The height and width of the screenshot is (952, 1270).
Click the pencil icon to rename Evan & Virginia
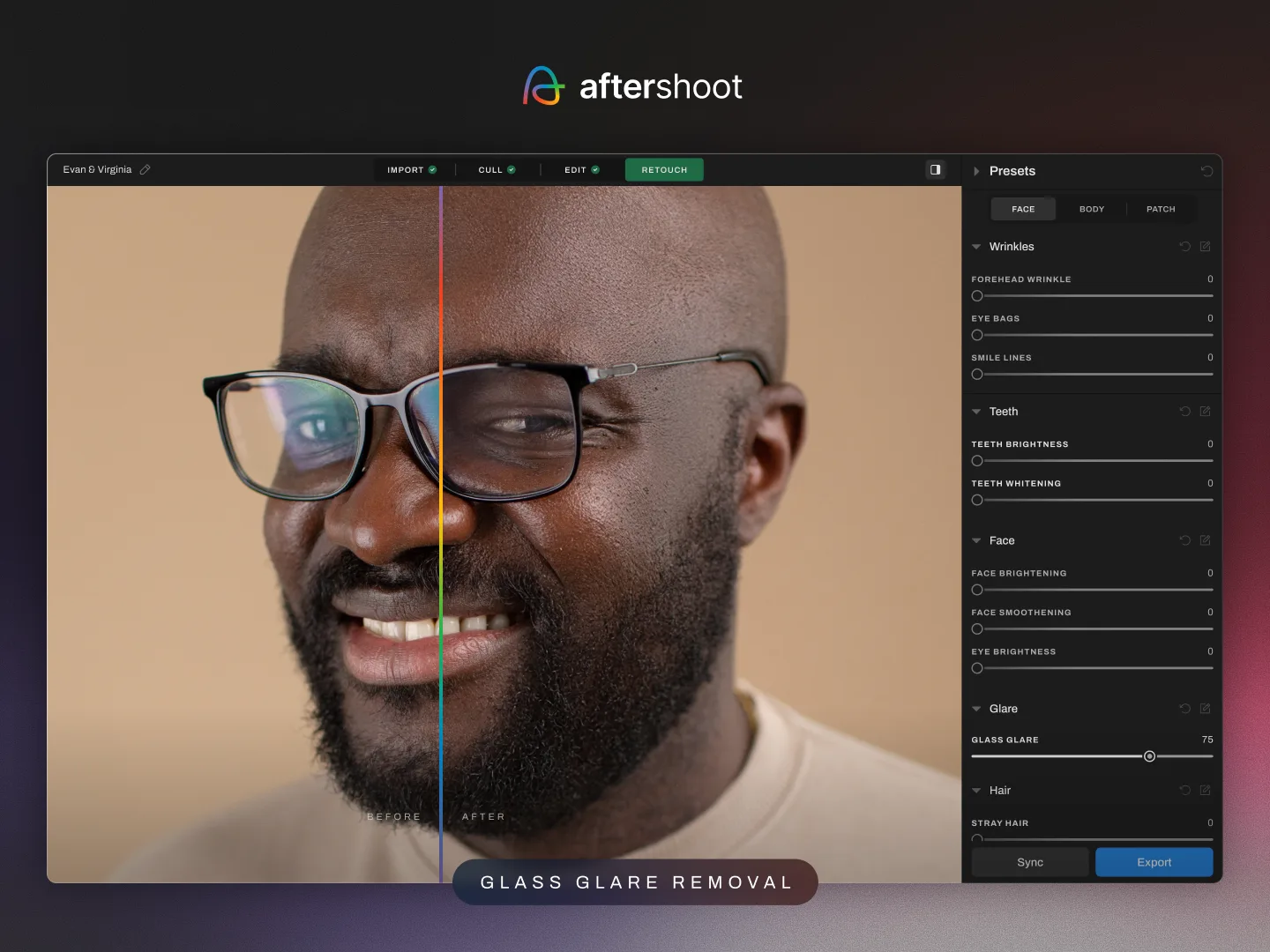(x=146, y=169)
